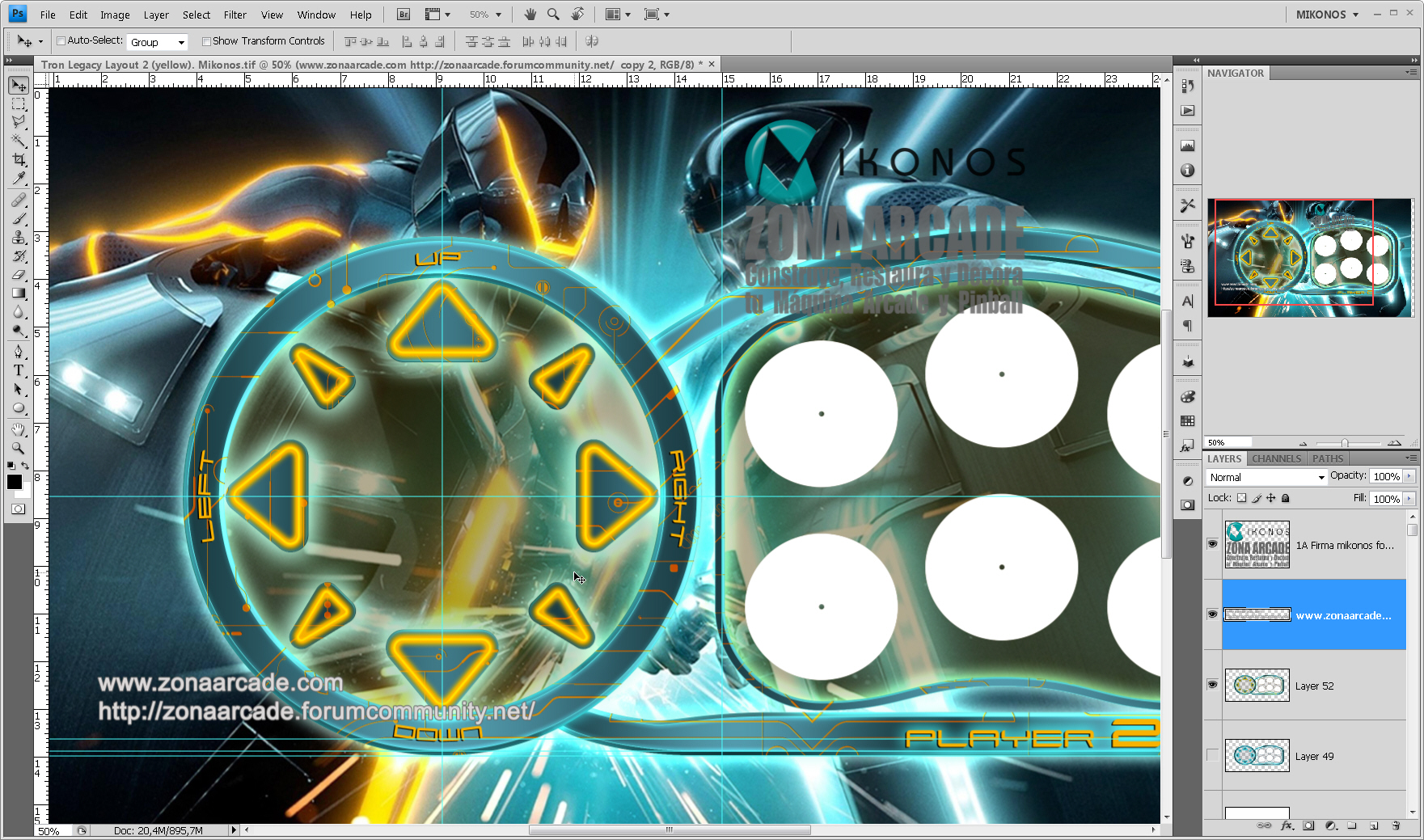Open the Normal blend mode dropdown
This screenshot has height=840, width=1424.
pyautogui.click(x=1266, y=477)
